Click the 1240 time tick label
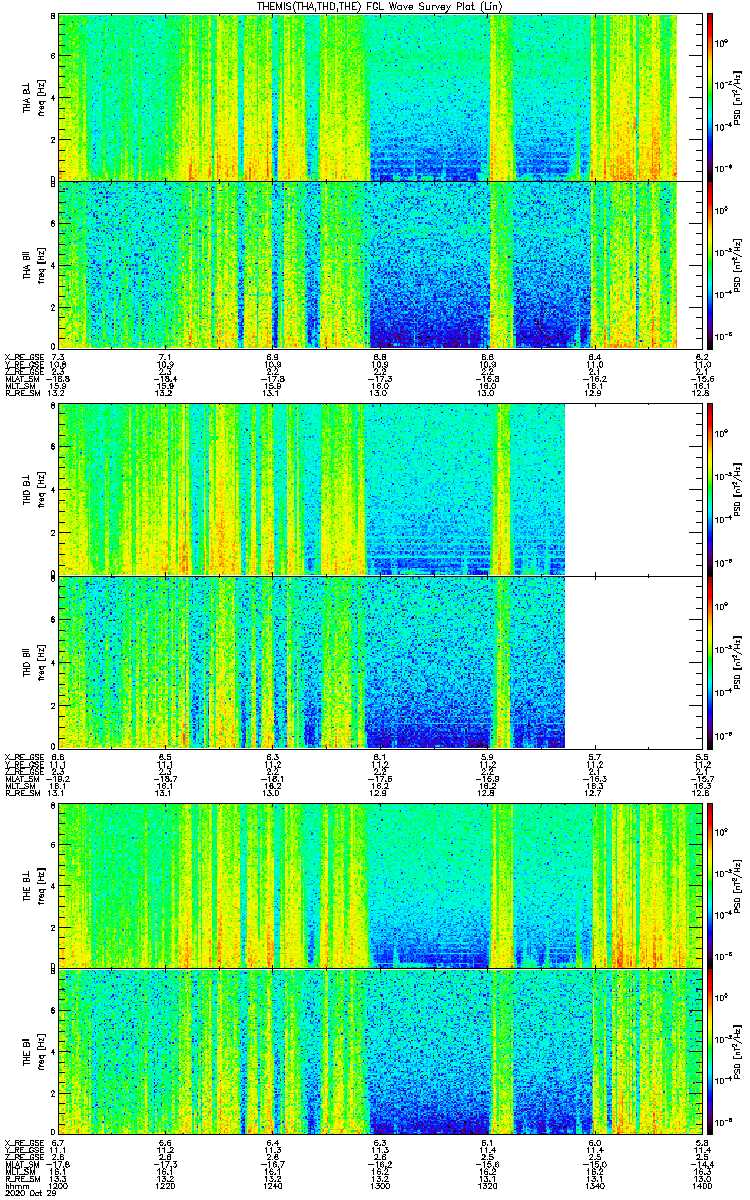The height and width of the screenshot is (1200, 750). (273, 1188)
